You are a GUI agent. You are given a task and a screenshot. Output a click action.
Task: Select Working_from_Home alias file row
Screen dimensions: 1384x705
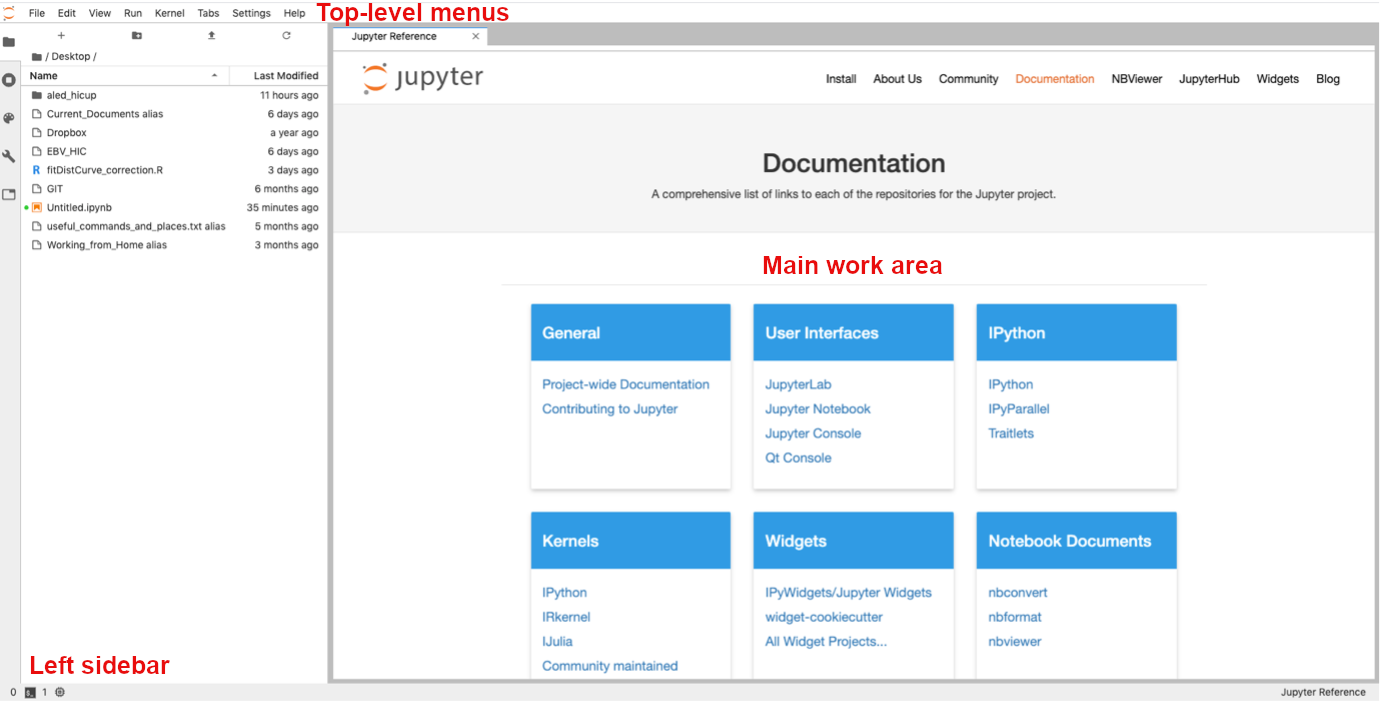tap(174, 245)
